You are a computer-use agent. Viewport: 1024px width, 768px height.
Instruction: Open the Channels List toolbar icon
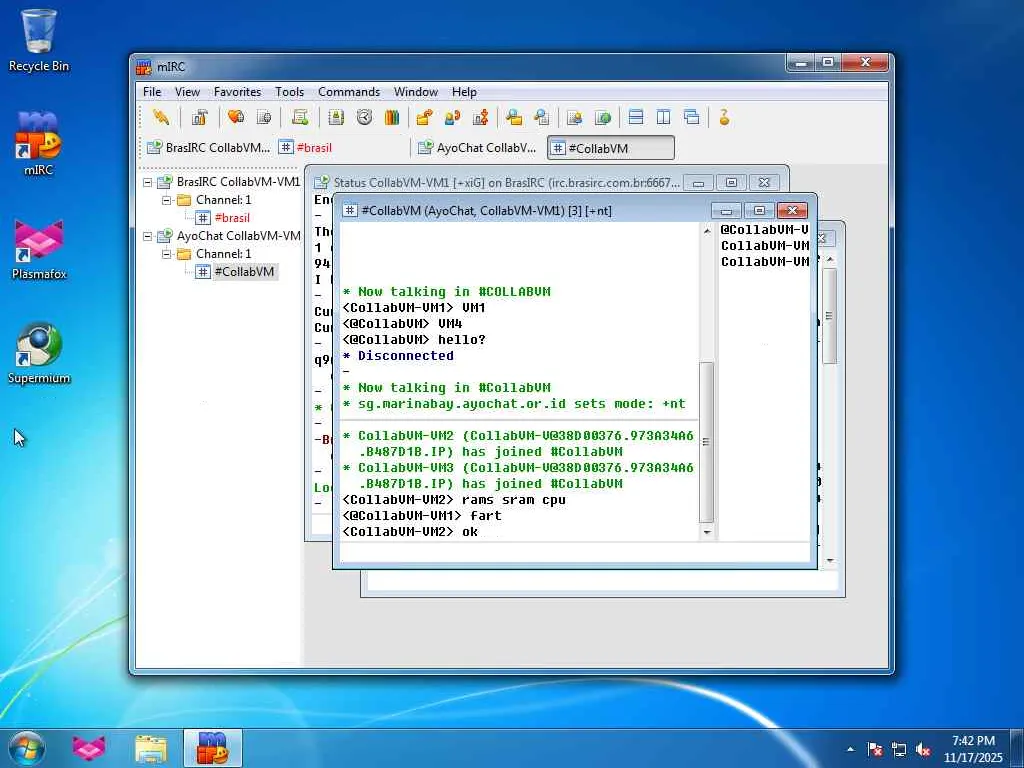pyautogui.click(x=264, y=118)
